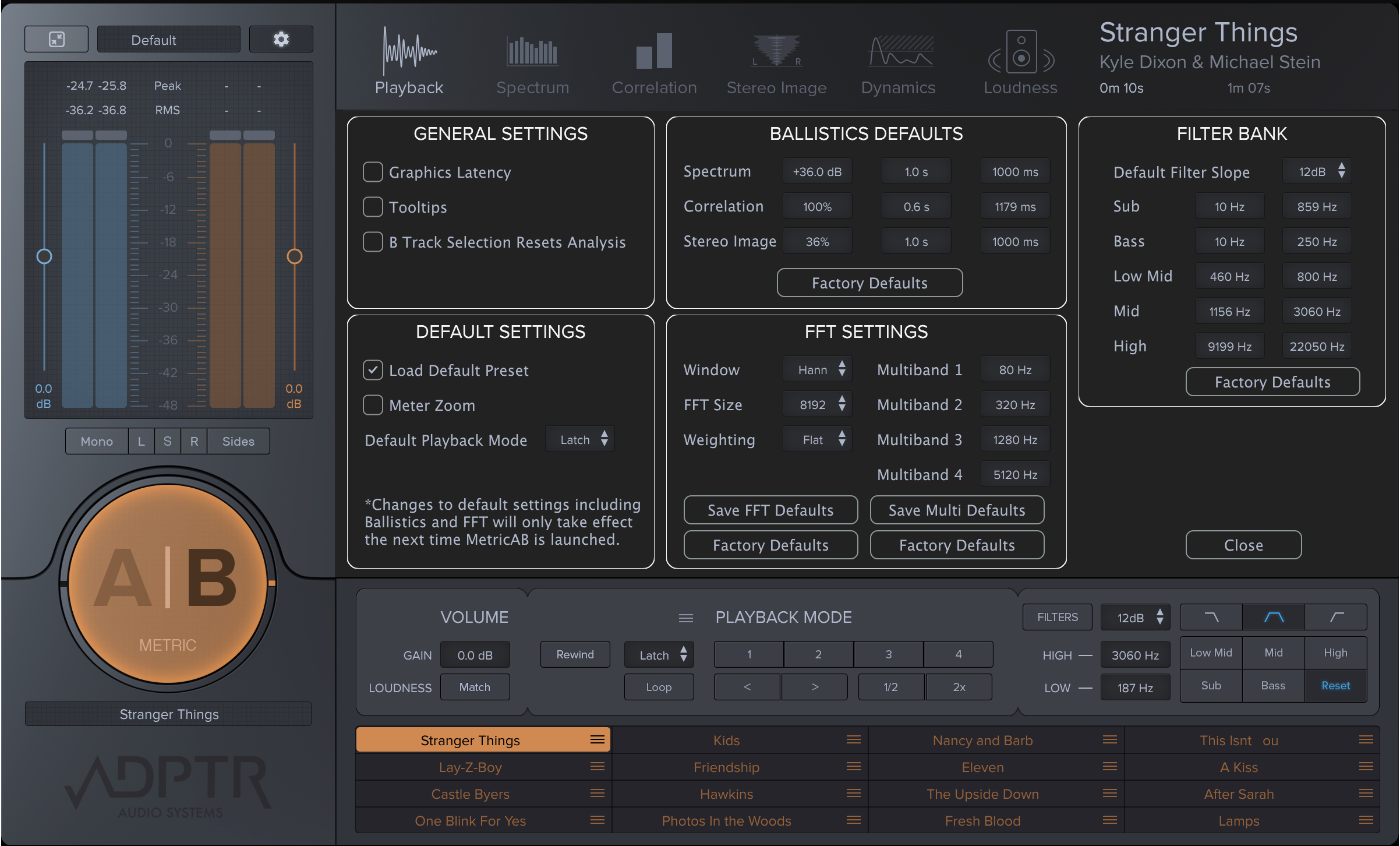Click the settings gear icon

point(281,39)
